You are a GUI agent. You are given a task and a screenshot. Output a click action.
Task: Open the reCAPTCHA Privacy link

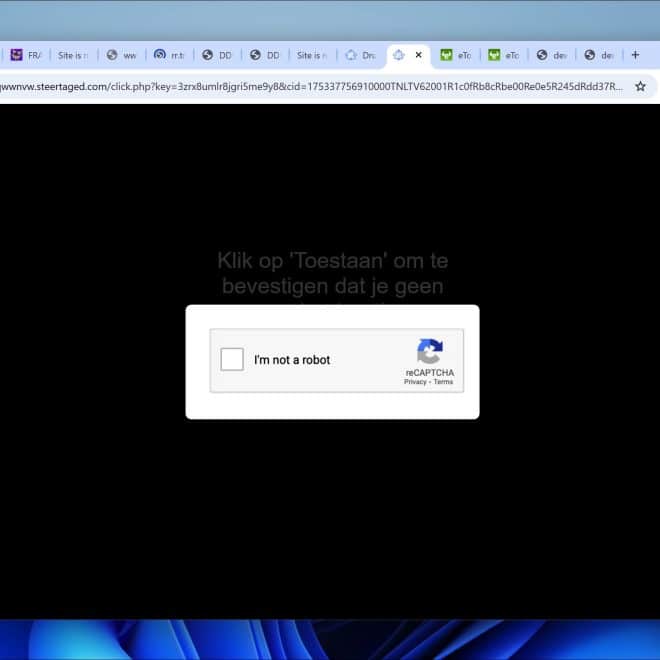tap(415, 382)
